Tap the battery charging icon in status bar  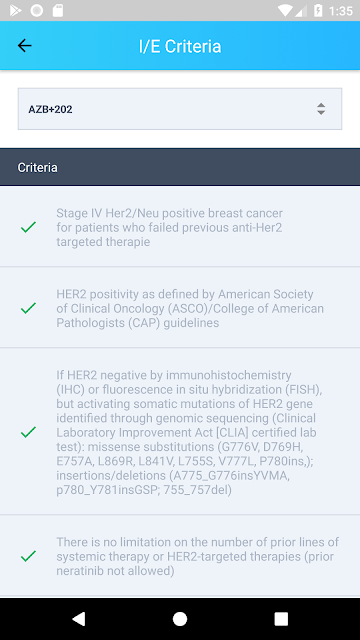318,11
